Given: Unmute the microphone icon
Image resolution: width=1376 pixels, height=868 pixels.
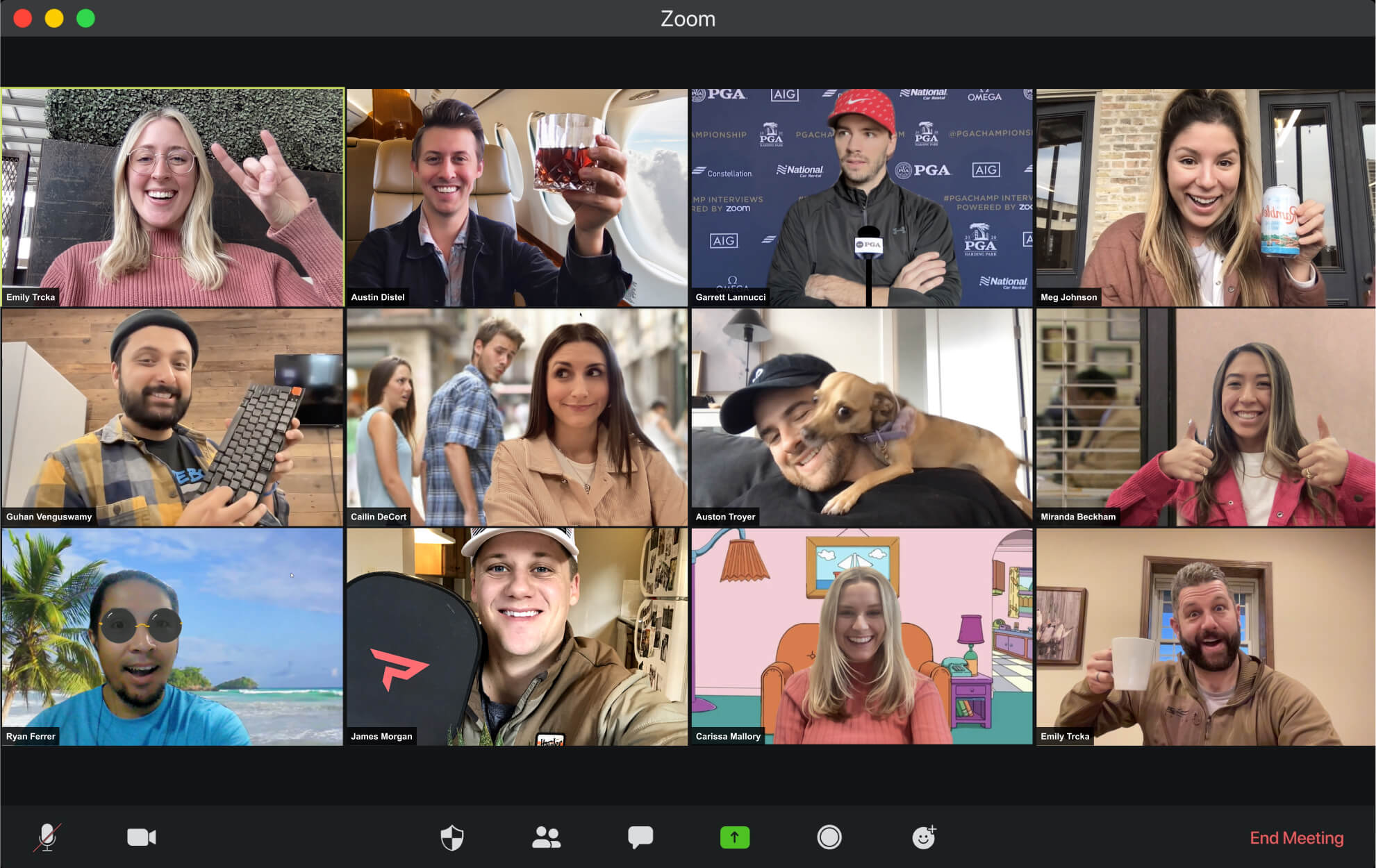Looking at the screenshot, I should coord(47,837).
